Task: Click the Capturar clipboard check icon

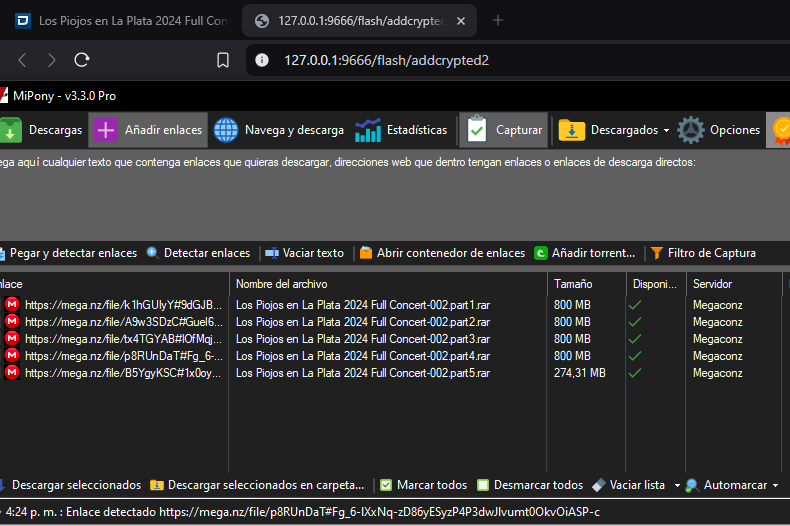Action: tap(477, 129)
